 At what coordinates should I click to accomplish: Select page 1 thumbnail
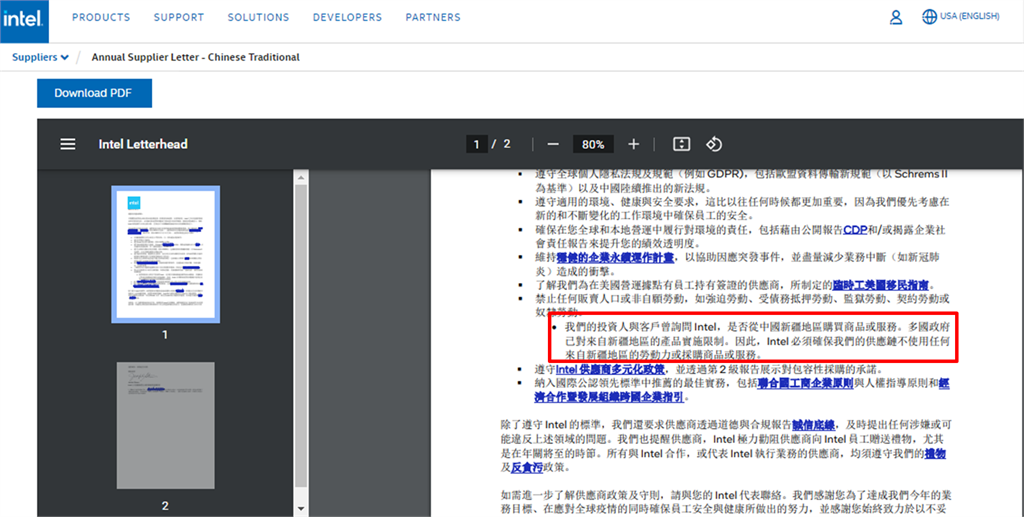point(165,255)
